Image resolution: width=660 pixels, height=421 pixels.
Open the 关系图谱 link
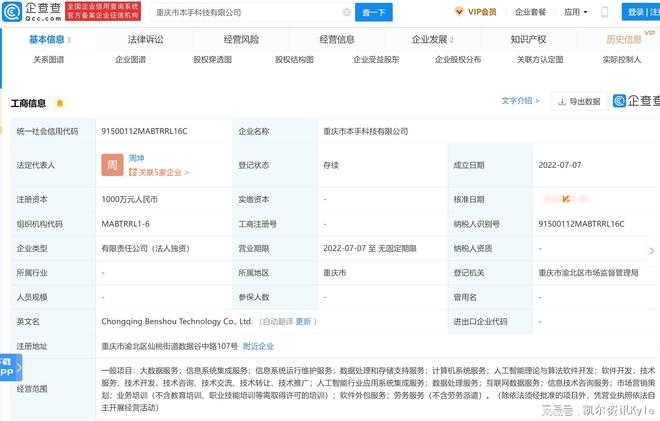(49, 60)
